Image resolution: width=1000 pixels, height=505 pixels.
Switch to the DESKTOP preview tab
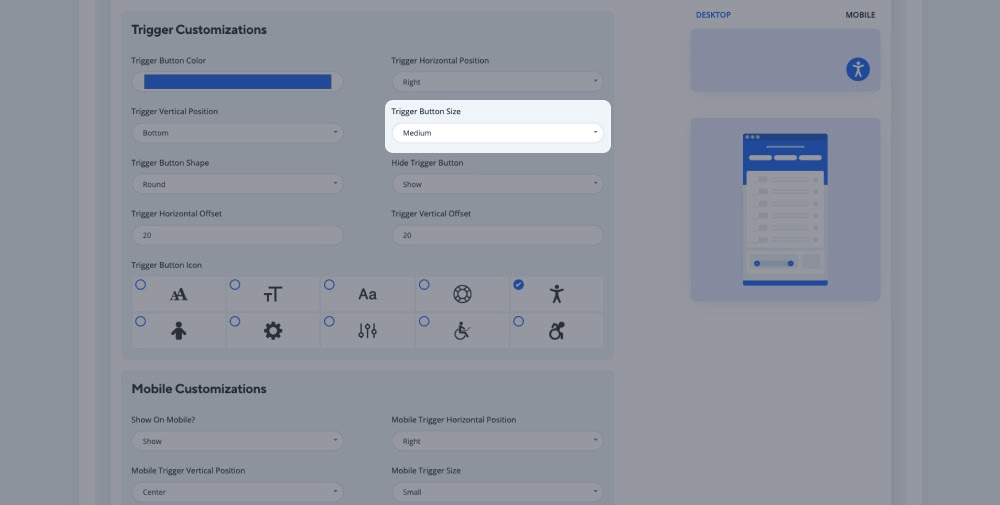(x=713, y=15)
